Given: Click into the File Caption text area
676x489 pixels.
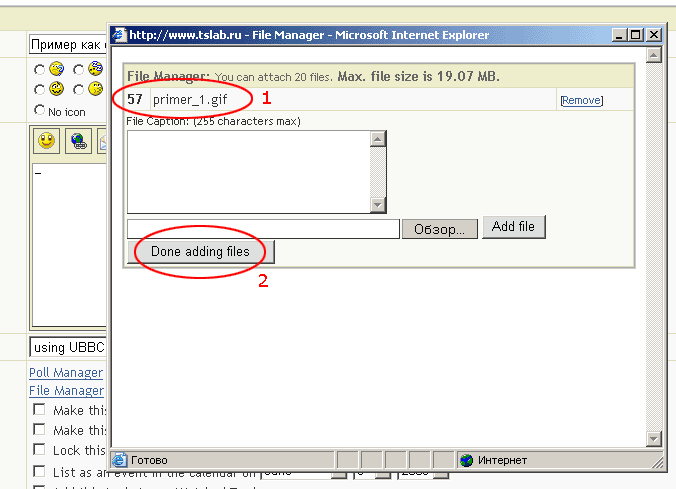Looking at the screenshot, I should (249, 172).
